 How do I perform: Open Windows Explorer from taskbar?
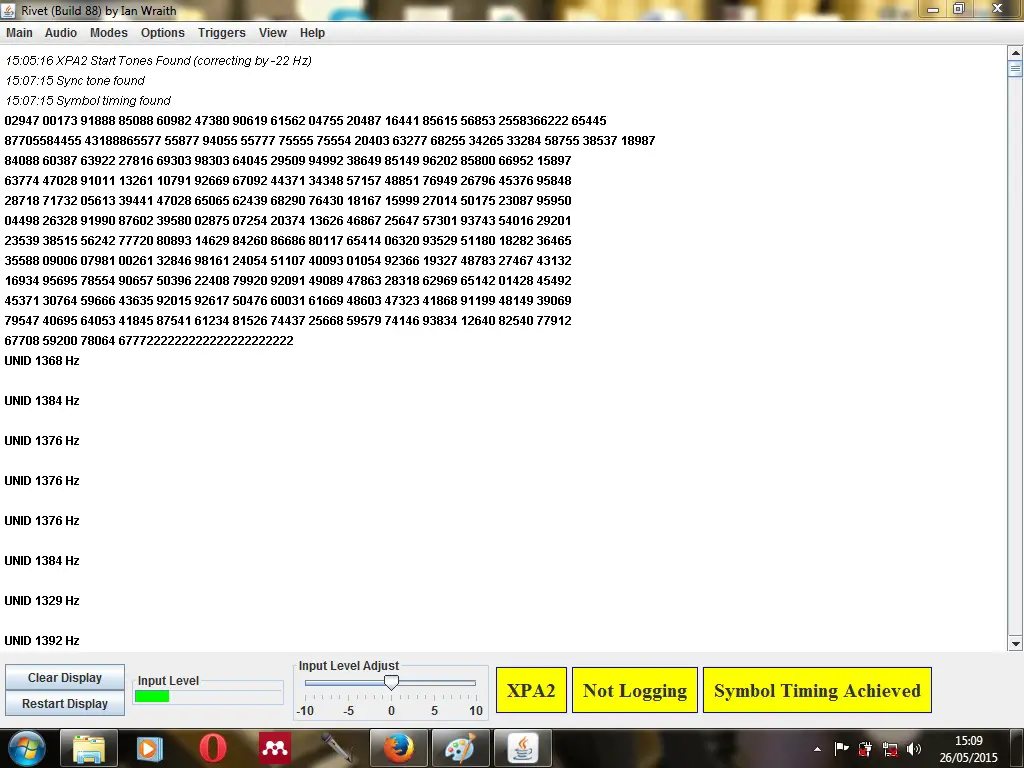point(90,748)
